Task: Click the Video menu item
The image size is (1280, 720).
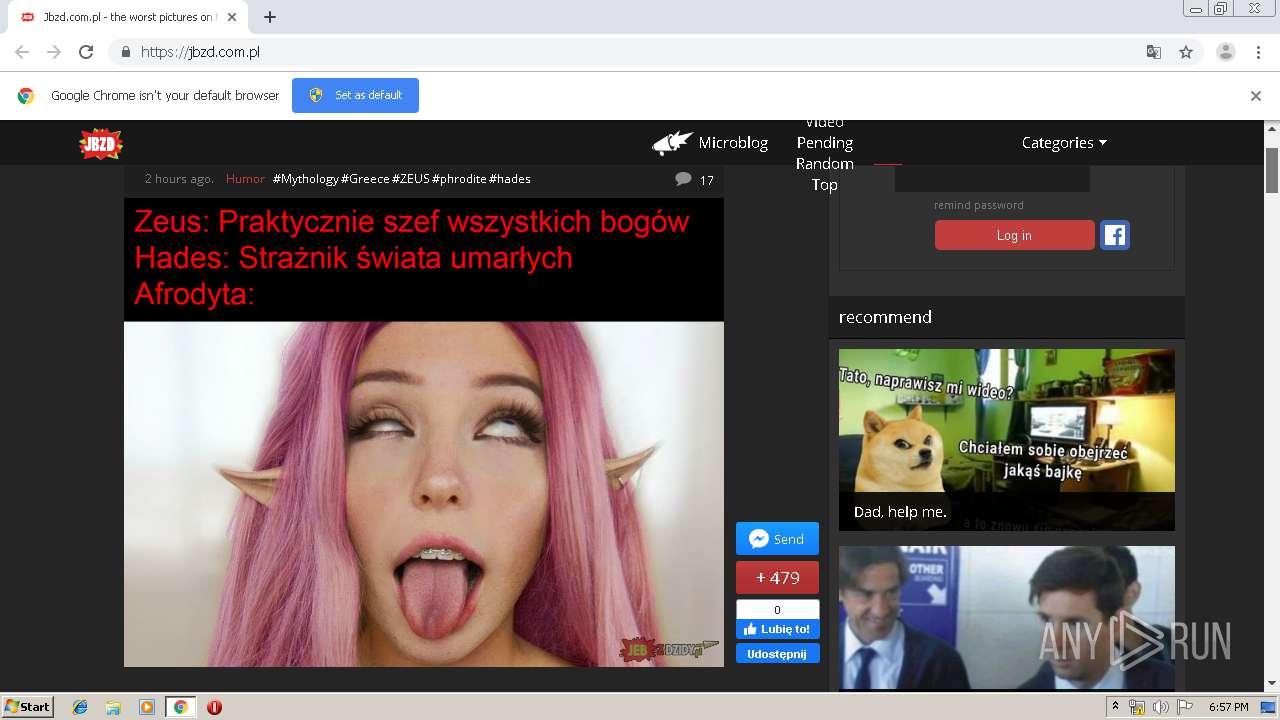Action: (x=824, y=124)
